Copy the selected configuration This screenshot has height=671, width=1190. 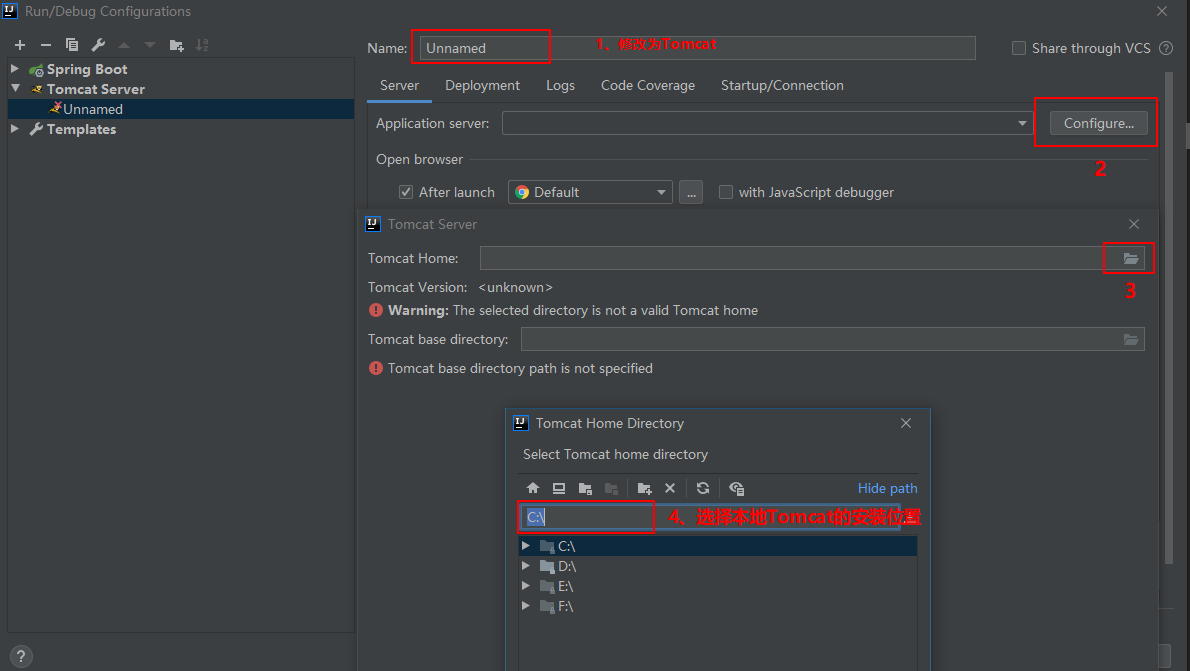pos(71,45)
